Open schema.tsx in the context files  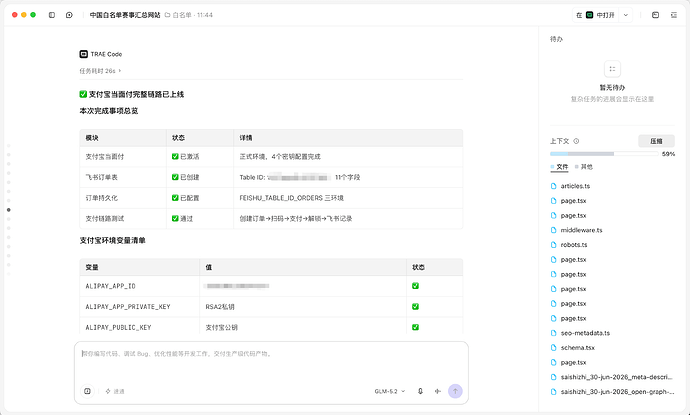(x=577, y=348)
